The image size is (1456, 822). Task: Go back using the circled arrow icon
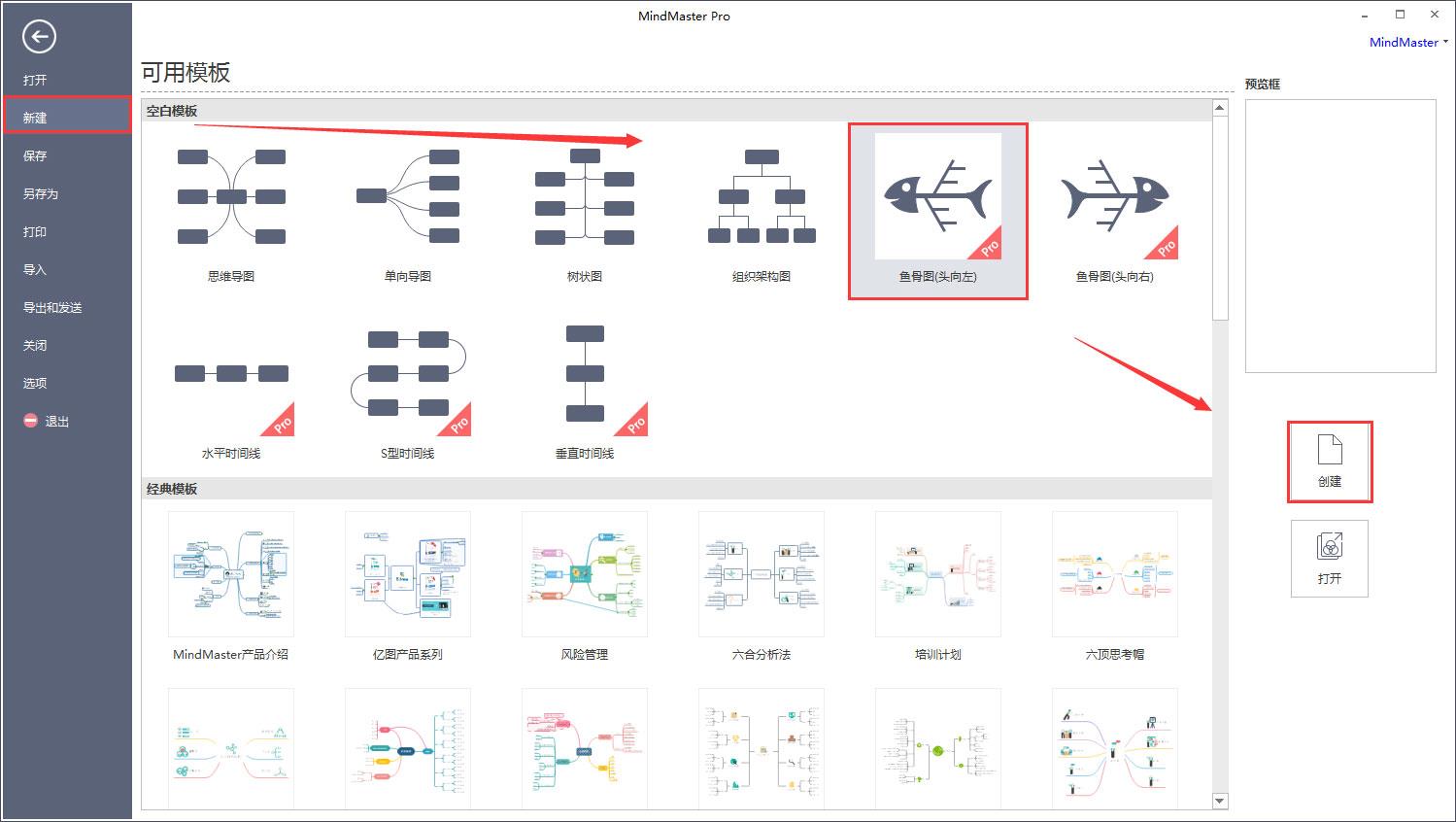click(39, 37)
